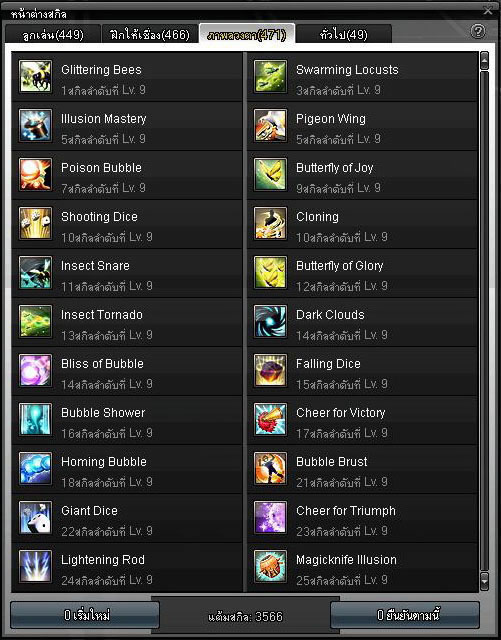Select the Lightening Rod skill icon
The height and width of the screenshot is (640, 501).
pyautogui.click(x=36, y=567)
